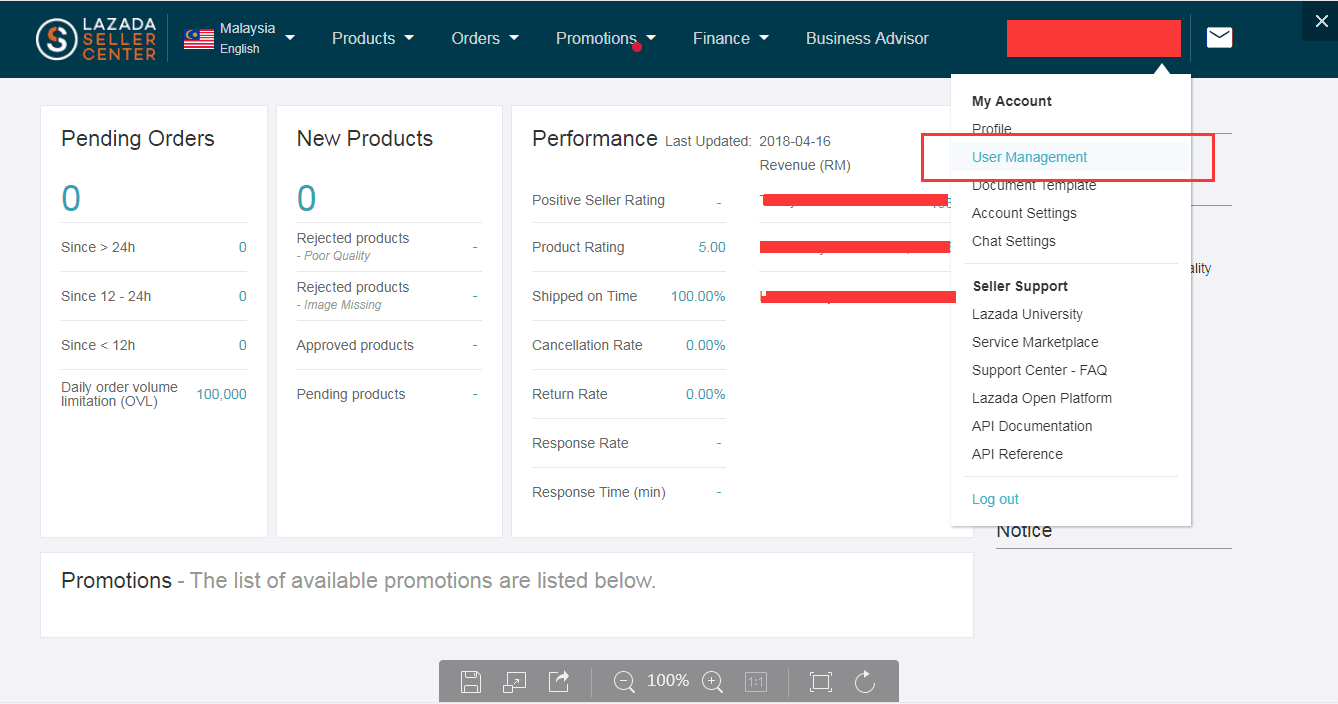Image resolution: width=1338 pixels, height=704 pixels.
Task: Close the viewer with the X button
Action: [1321, 21]
